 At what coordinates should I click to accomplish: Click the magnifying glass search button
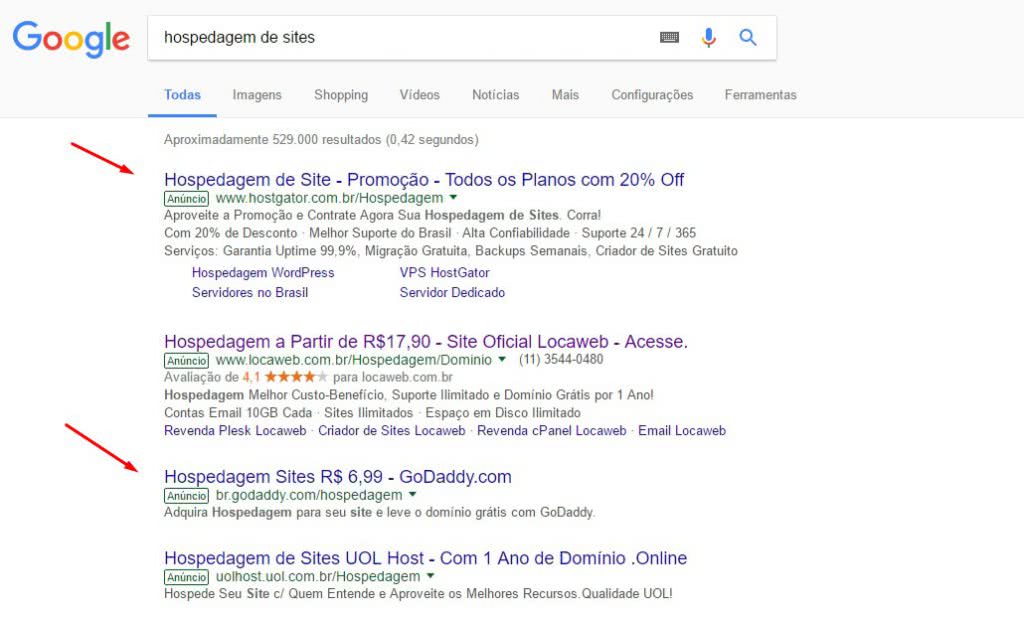(x=748, y=37)
